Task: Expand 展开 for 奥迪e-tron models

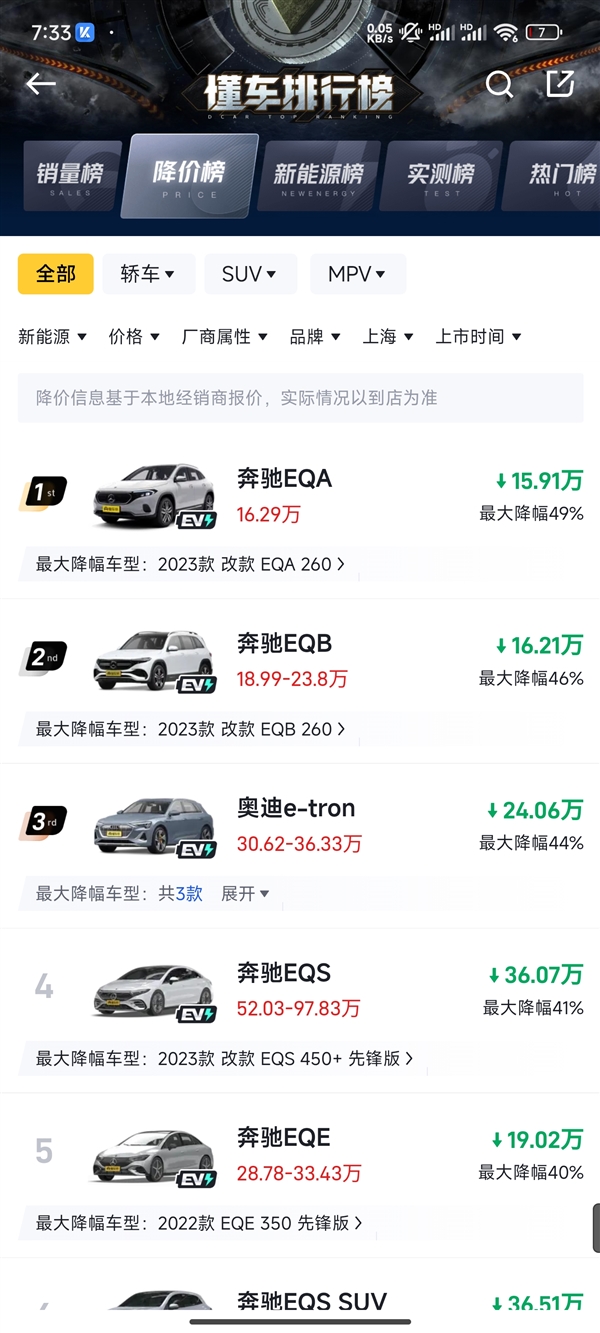Action: [245, 894]
